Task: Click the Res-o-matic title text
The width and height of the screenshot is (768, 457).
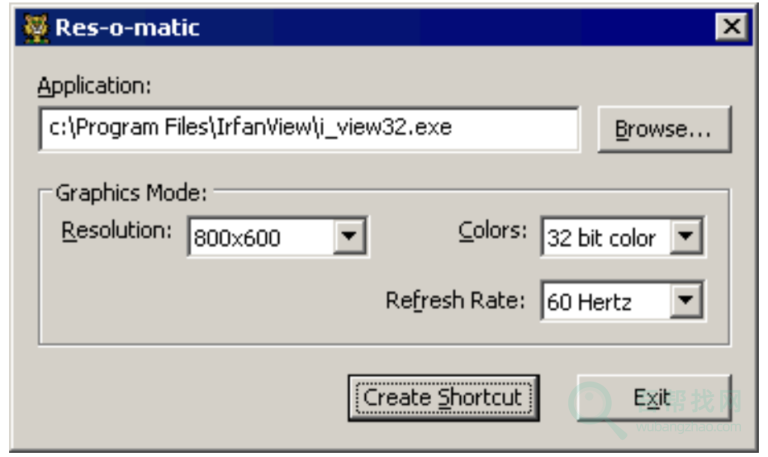Action: 127,27
